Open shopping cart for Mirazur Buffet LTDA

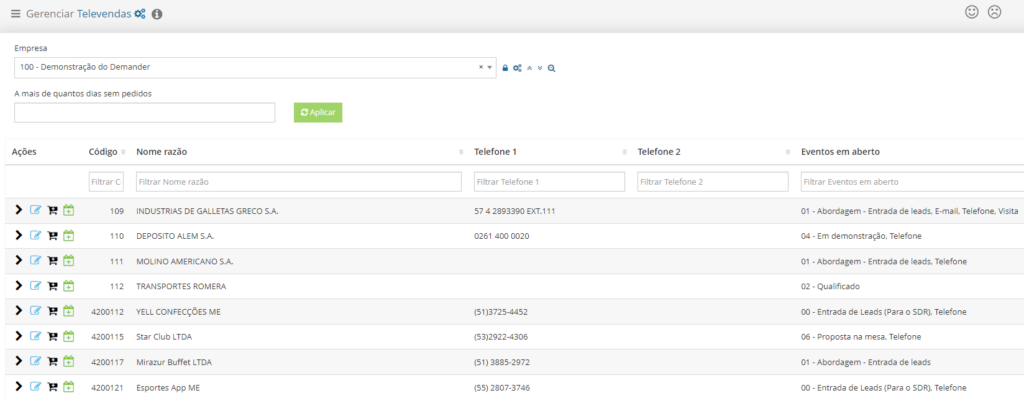click(53, 361)
